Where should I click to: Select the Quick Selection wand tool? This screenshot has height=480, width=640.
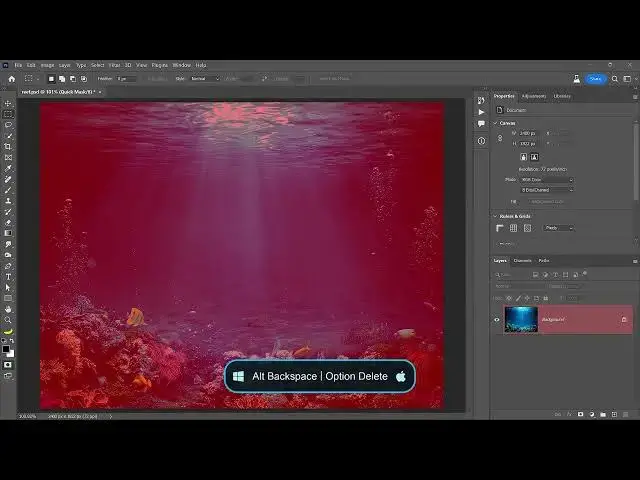click(x=8, y=136)
